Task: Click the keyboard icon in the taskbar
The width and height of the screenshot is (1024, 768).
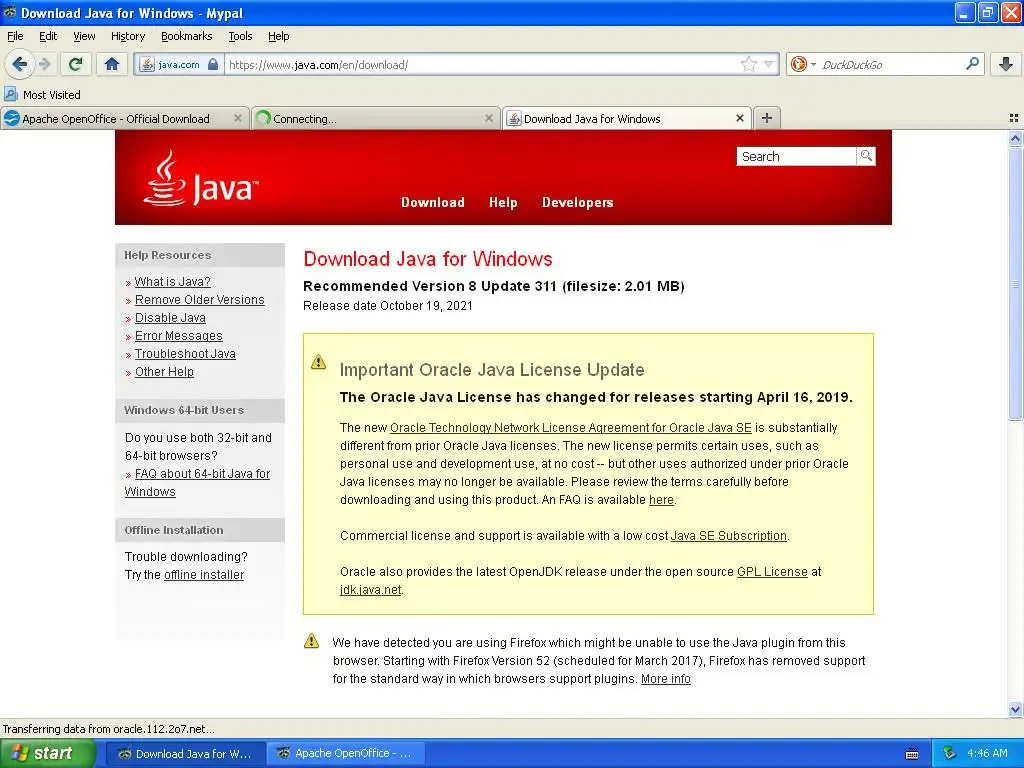Action: pyautogui.click(x=912, y=754)
